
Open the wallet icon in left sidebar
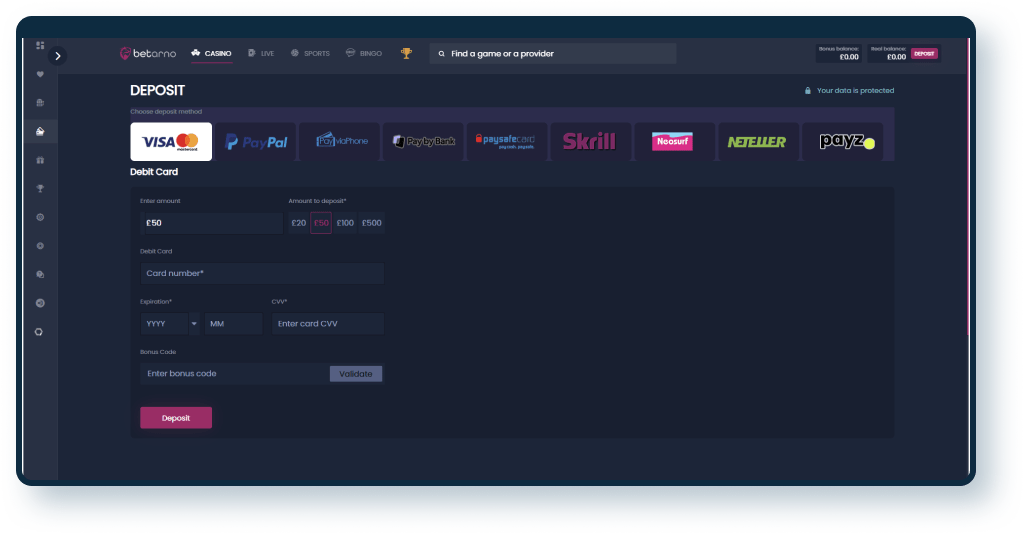(x=40, y=131)
